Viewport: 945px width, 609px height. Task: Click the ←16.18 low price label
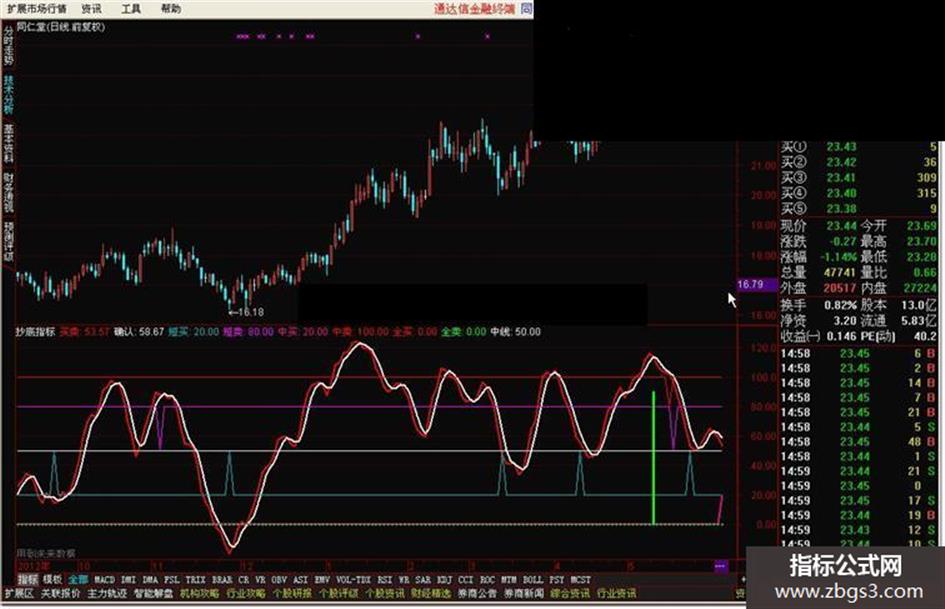coord(246,312)
